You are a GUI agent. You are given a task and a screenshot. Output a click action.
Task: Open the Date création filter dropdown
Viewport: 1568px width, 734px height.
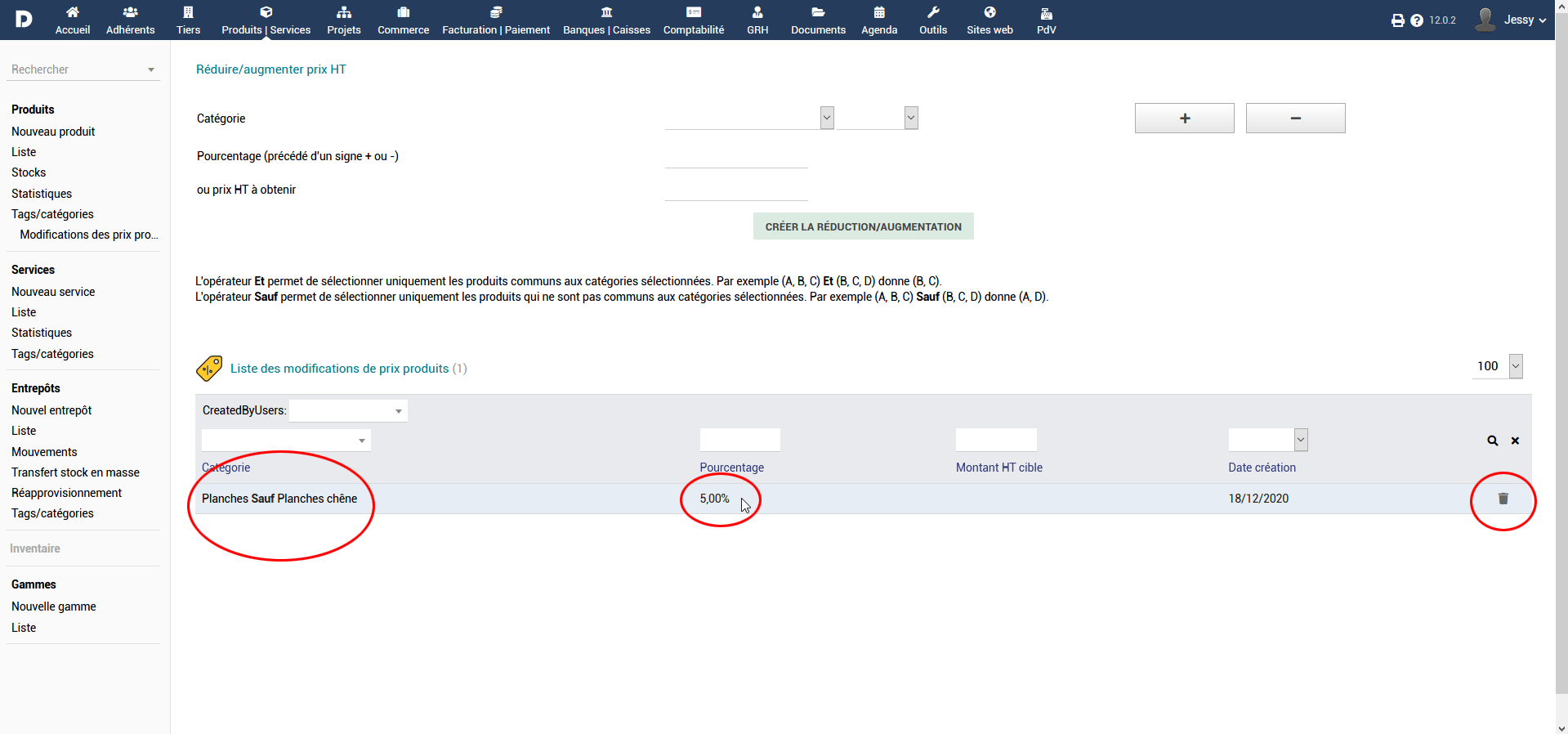pos(1301,440)
